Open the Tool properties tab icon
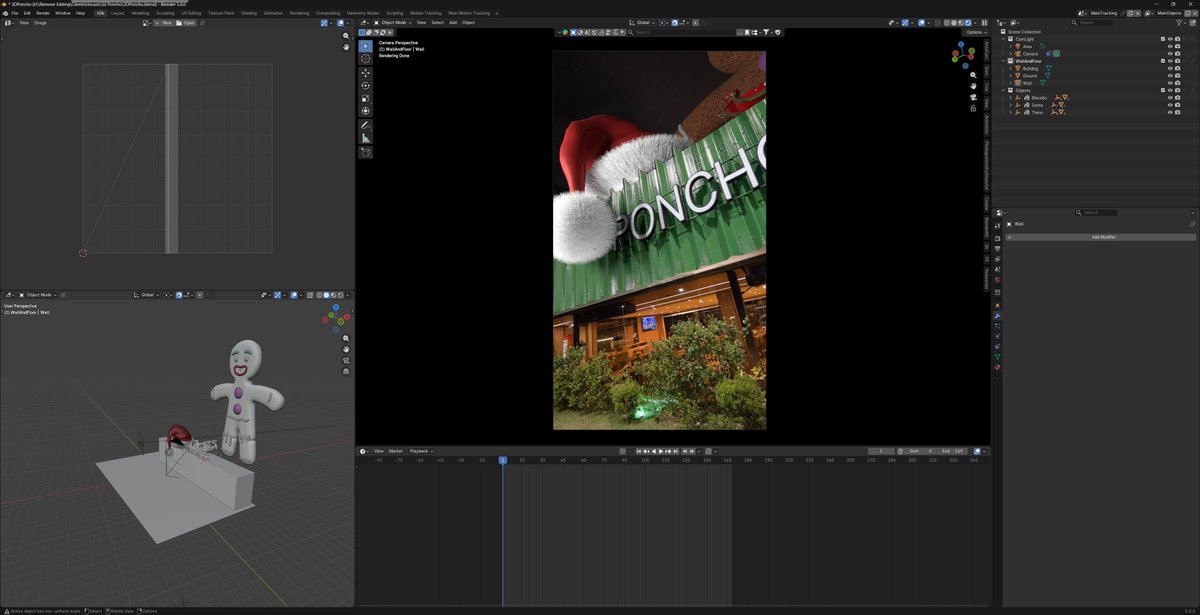 coord(997,227)
